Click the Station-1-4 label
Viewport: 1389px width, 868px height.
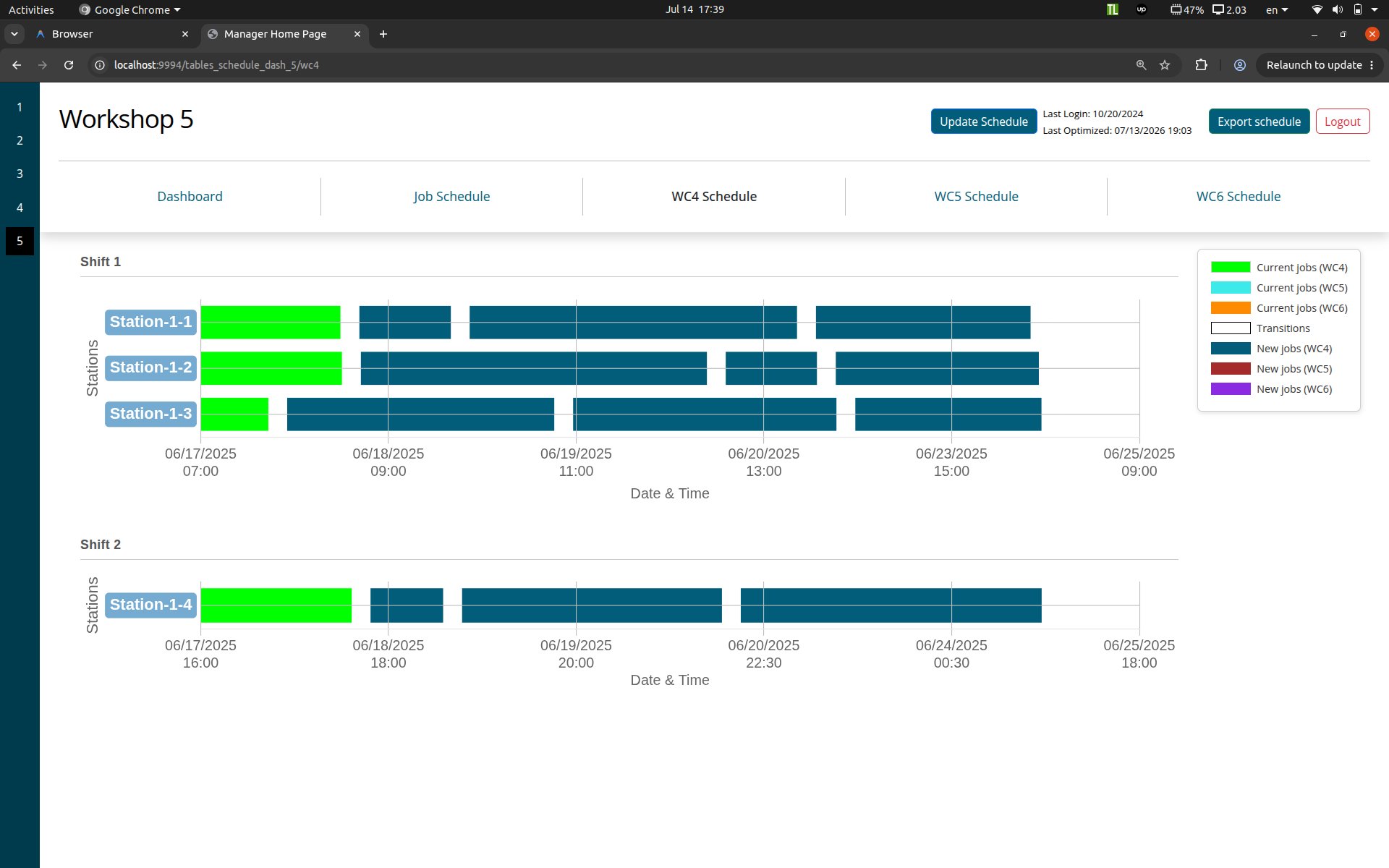tap(150, 605)
